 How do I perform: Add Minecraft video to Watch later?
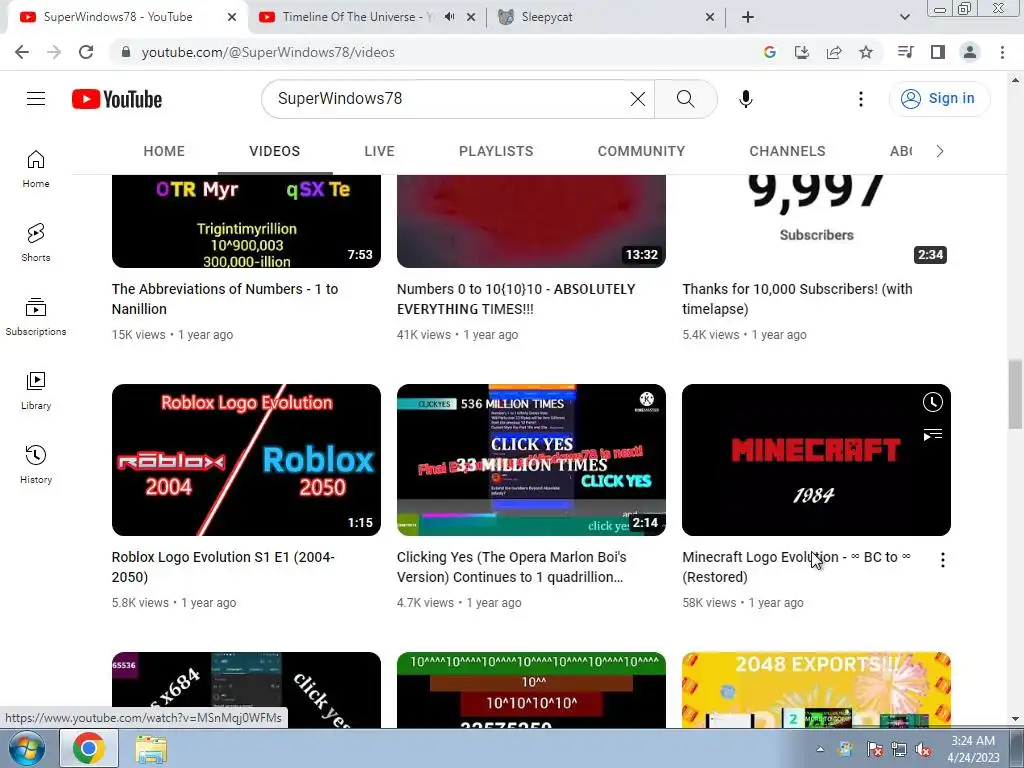(x=932, y=402)
